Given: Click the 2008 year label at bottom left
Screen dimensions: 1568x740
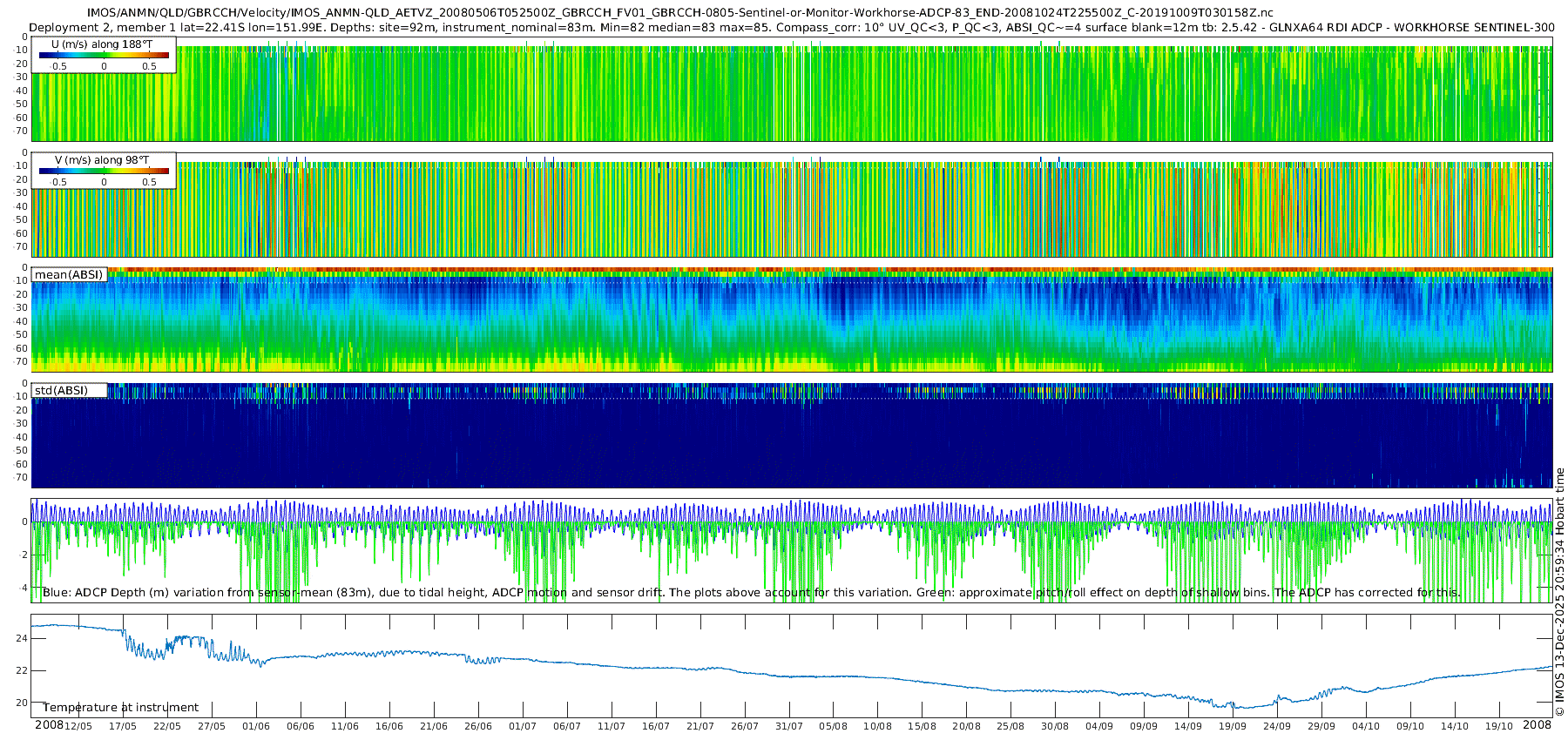Looking at the screenshot, I should coord(49,725).
